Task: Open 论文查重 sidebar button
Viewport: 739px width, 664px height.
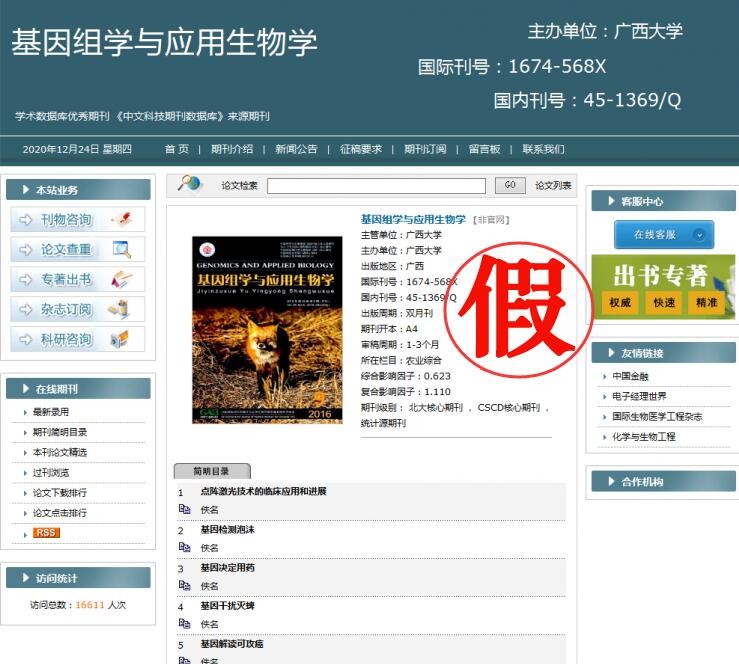Action: (78, 250)
